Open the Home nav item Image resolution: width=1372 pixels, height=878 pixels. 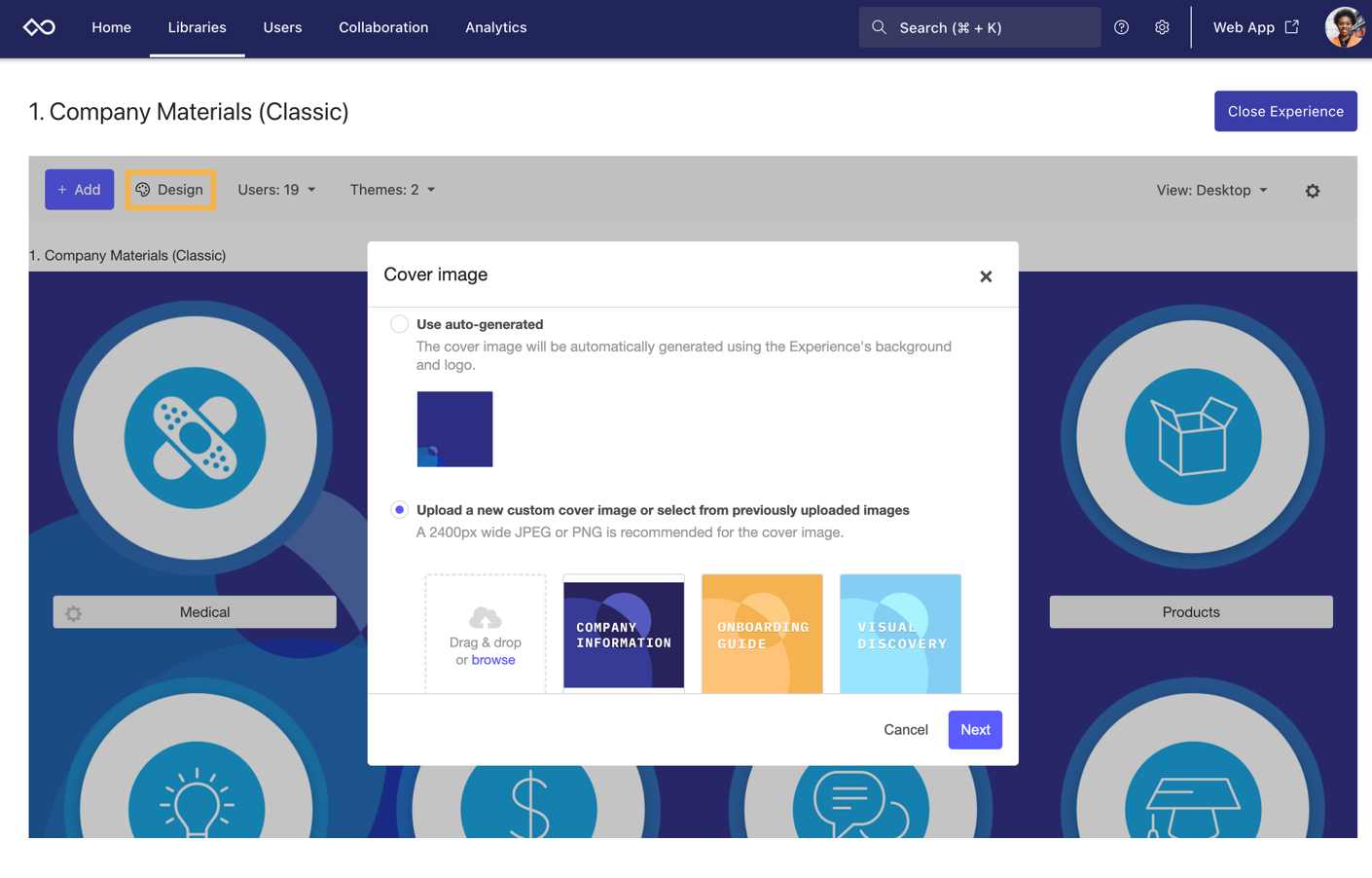pos(111,27)
